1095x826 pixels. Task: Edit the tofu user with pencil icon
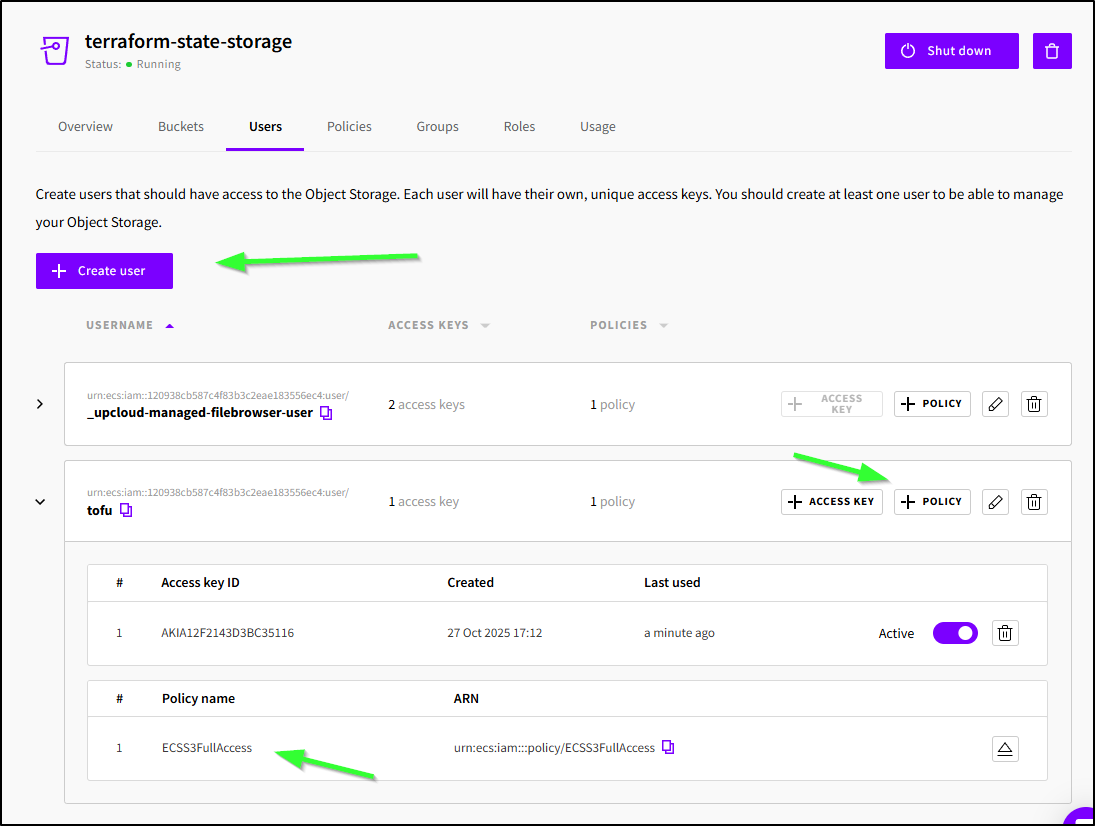[x=995, y=502]
